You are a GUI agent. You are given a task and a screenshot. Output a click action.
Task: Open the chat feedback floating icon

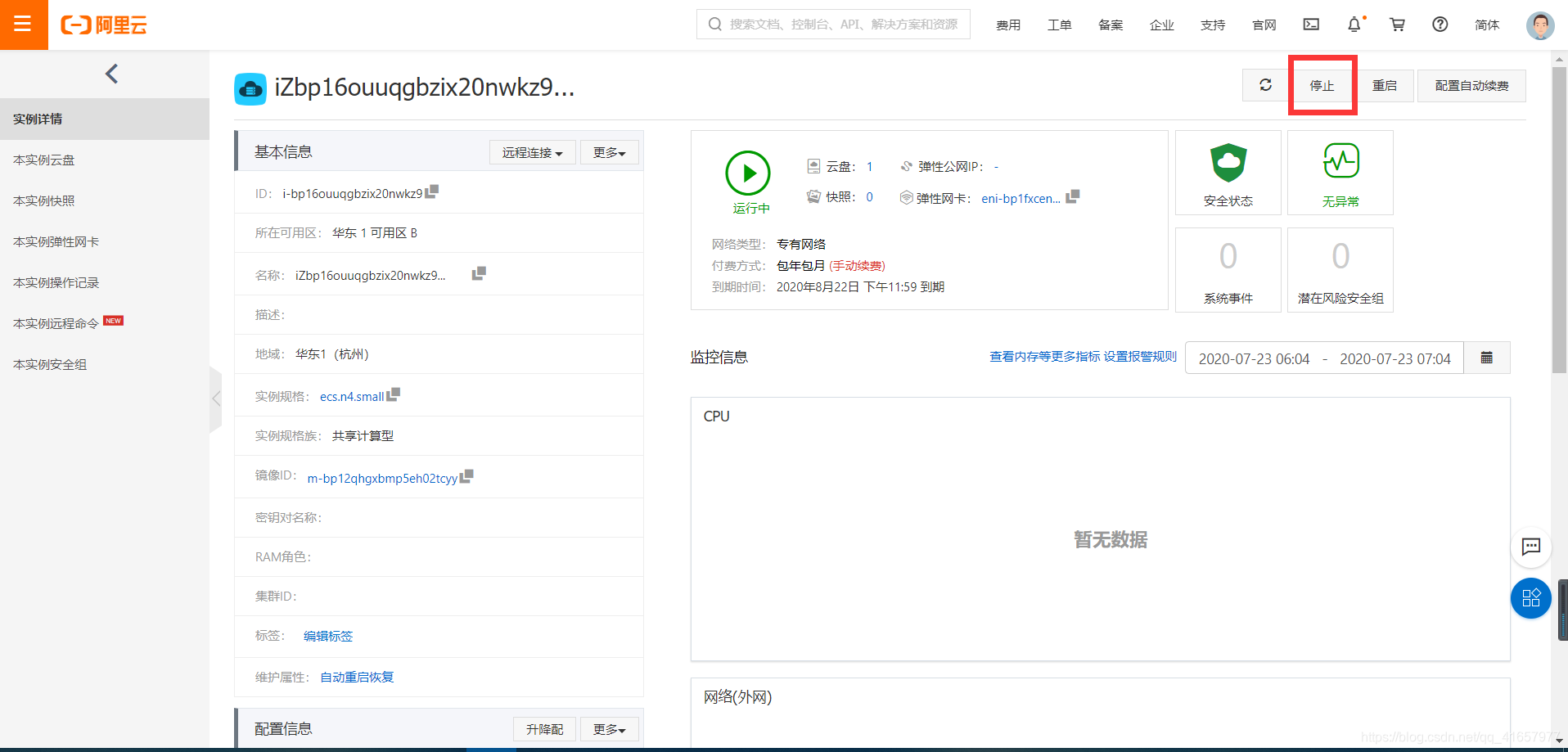pyautogui.click(x=1531, y=547)
